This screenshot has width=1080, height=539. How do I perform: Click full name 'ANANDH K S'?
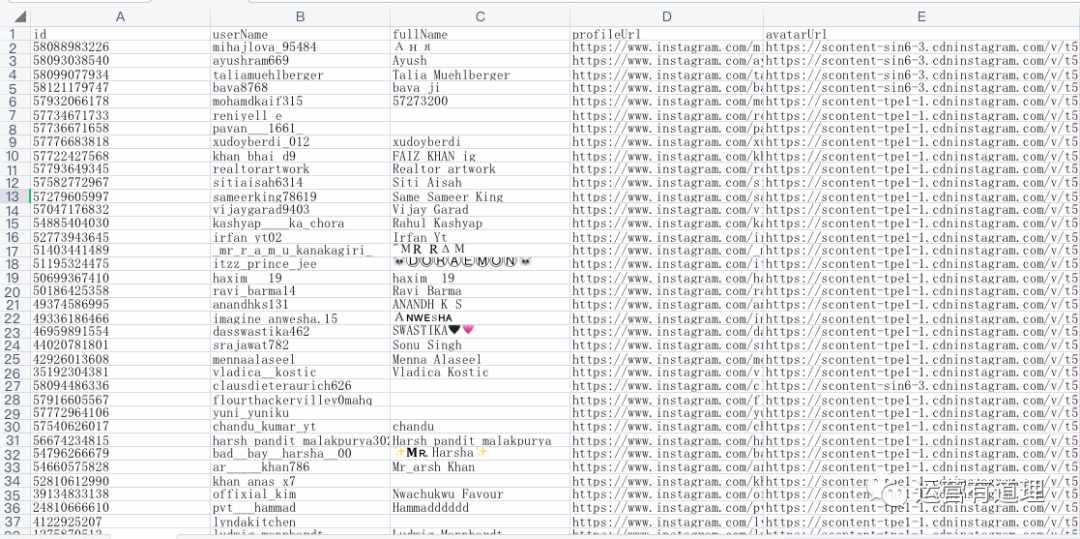pos(427,304)
